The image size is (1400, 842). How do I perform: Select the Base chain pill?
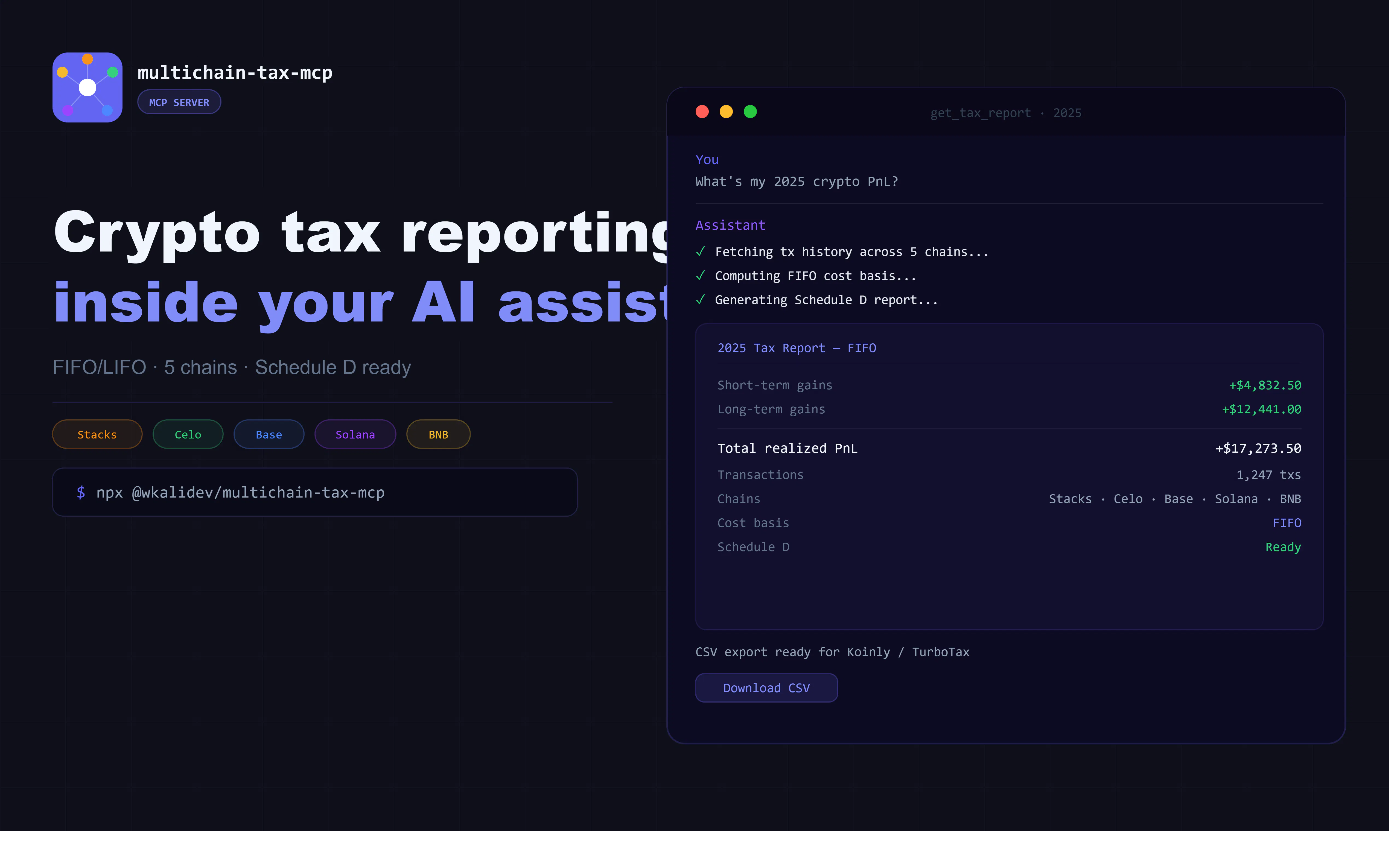(x=269, y=434)
